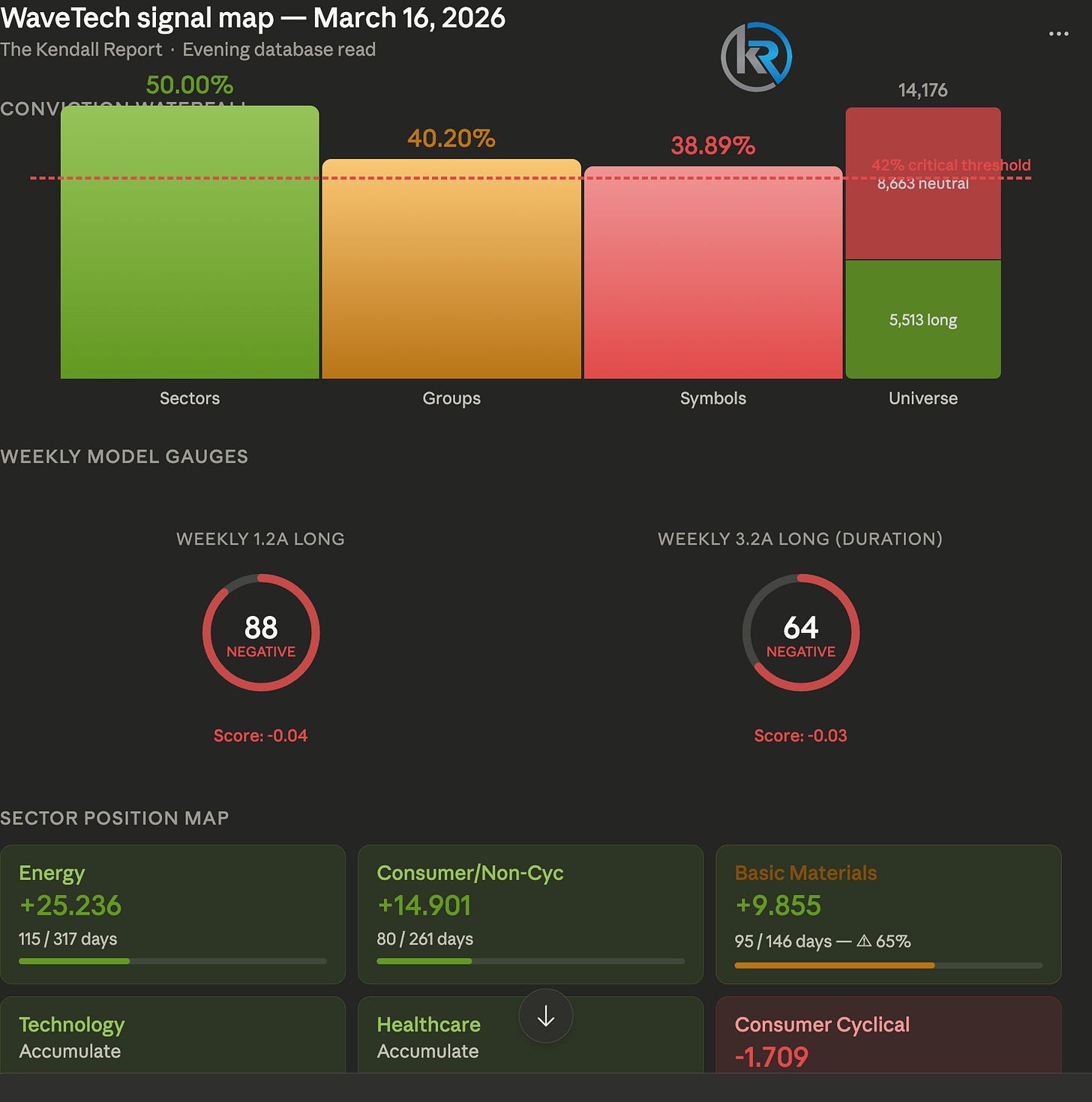This screenshot has height=1102, width=1092.
Task: Click the 8,663 neutral red segment
Action: [923, 183]
